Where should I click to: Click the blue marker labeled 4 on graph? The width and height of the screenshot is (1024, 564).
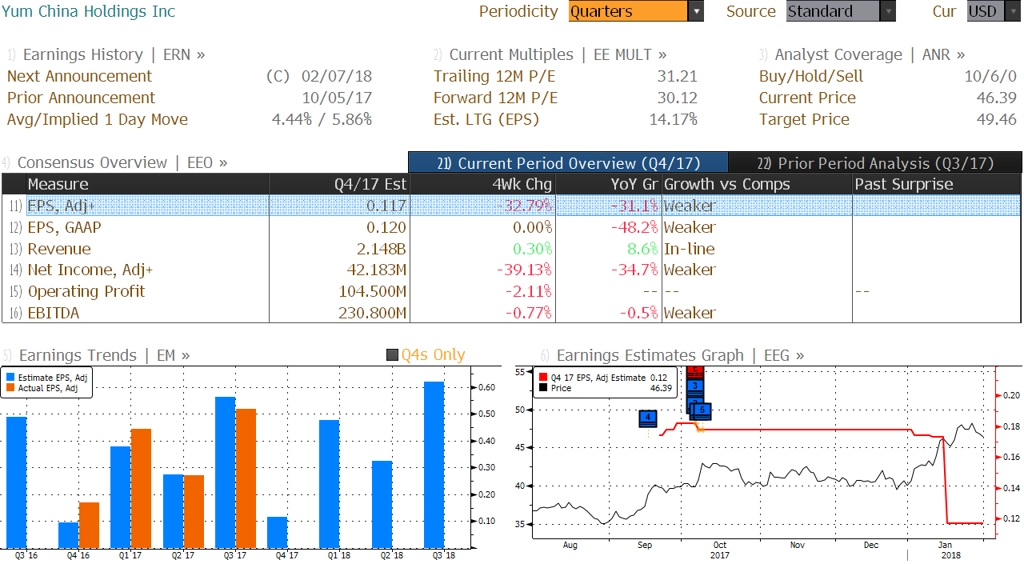(648, 417)
